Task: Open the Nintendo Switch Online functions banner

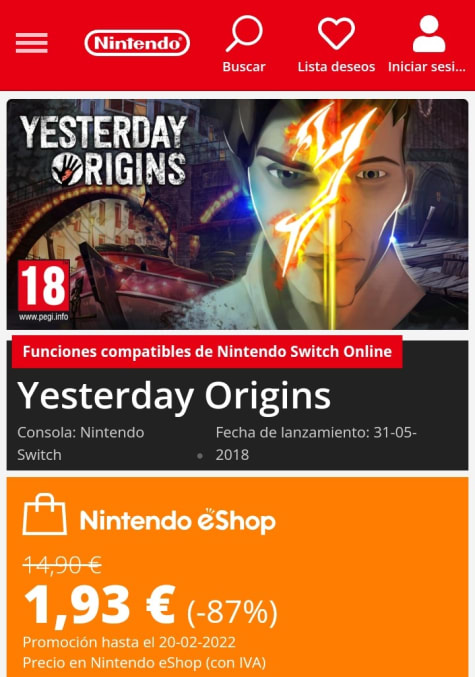Action: [207, 351]
